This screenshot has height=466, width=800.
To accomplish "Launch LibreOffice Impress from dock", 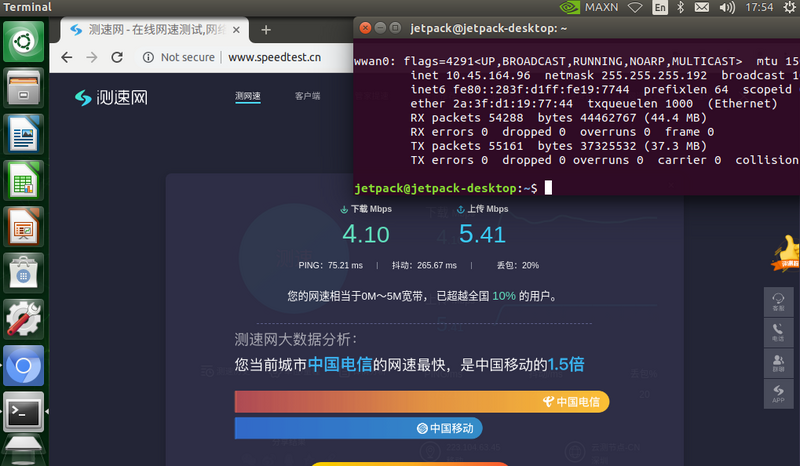I will pos(23,227).
